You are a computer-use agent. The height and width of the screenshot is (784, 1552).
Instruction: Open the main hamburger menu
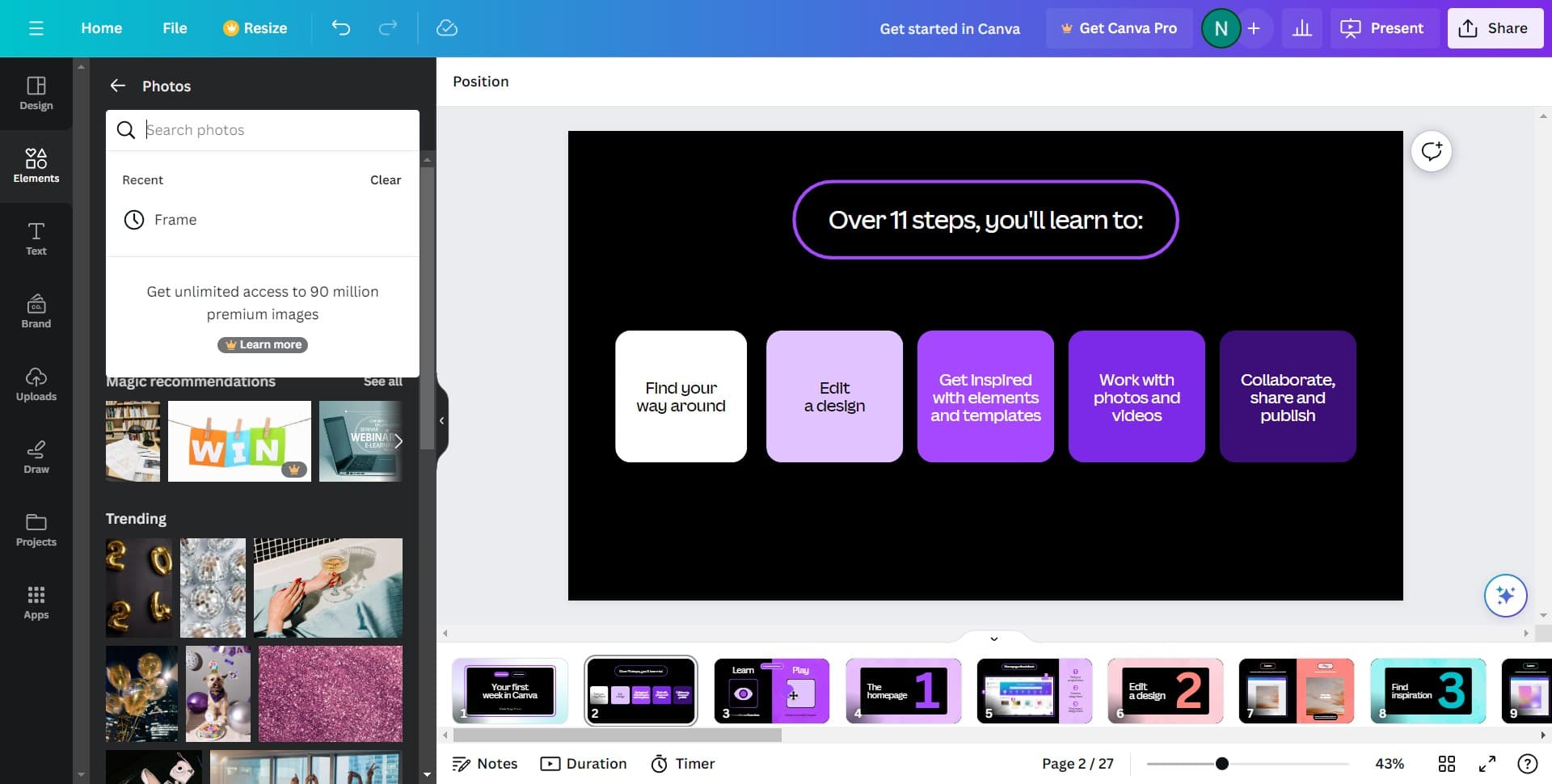tap(36, 28)
